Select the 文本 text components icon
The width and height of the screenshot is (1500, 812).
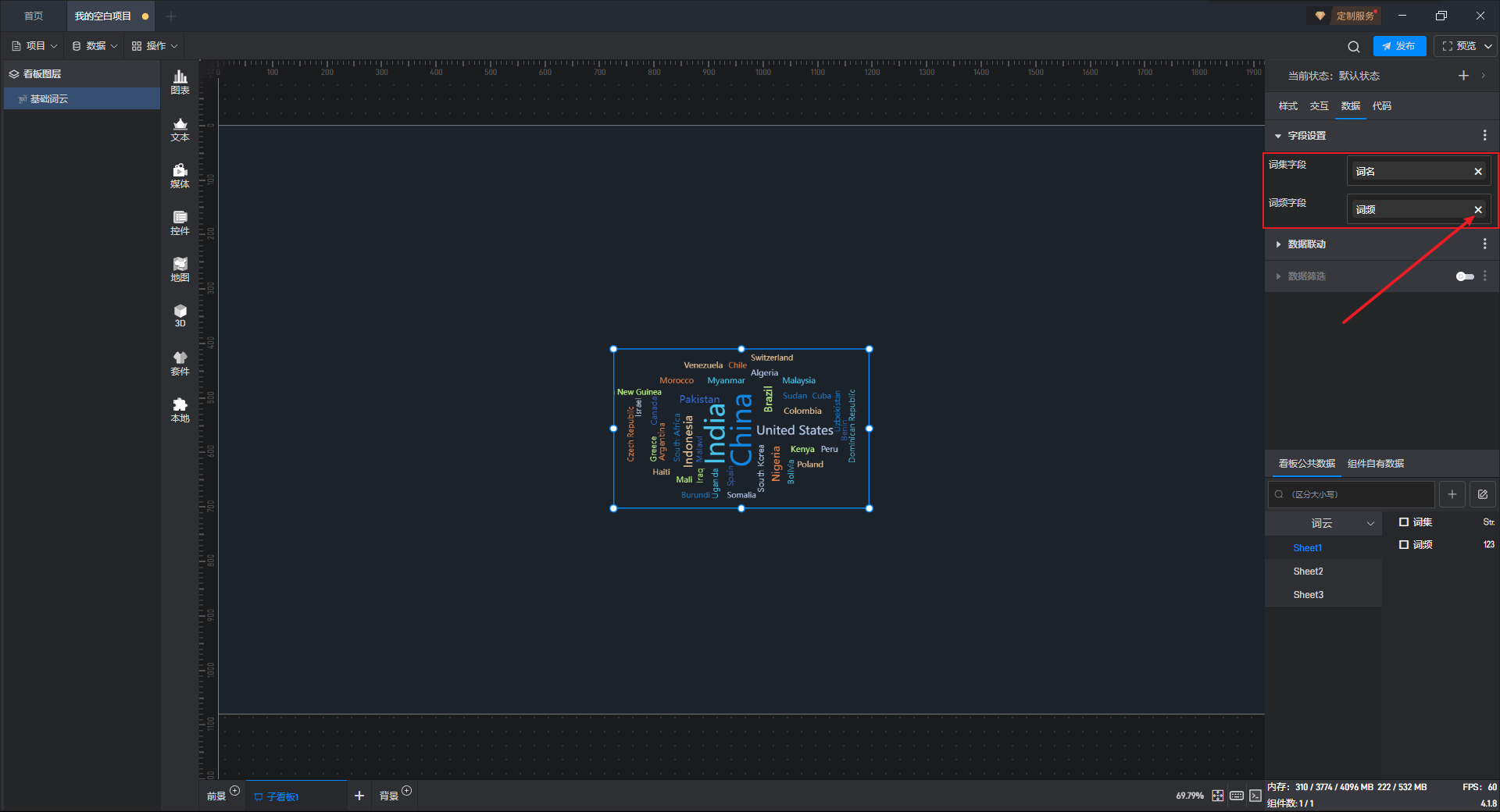point(180,129)
